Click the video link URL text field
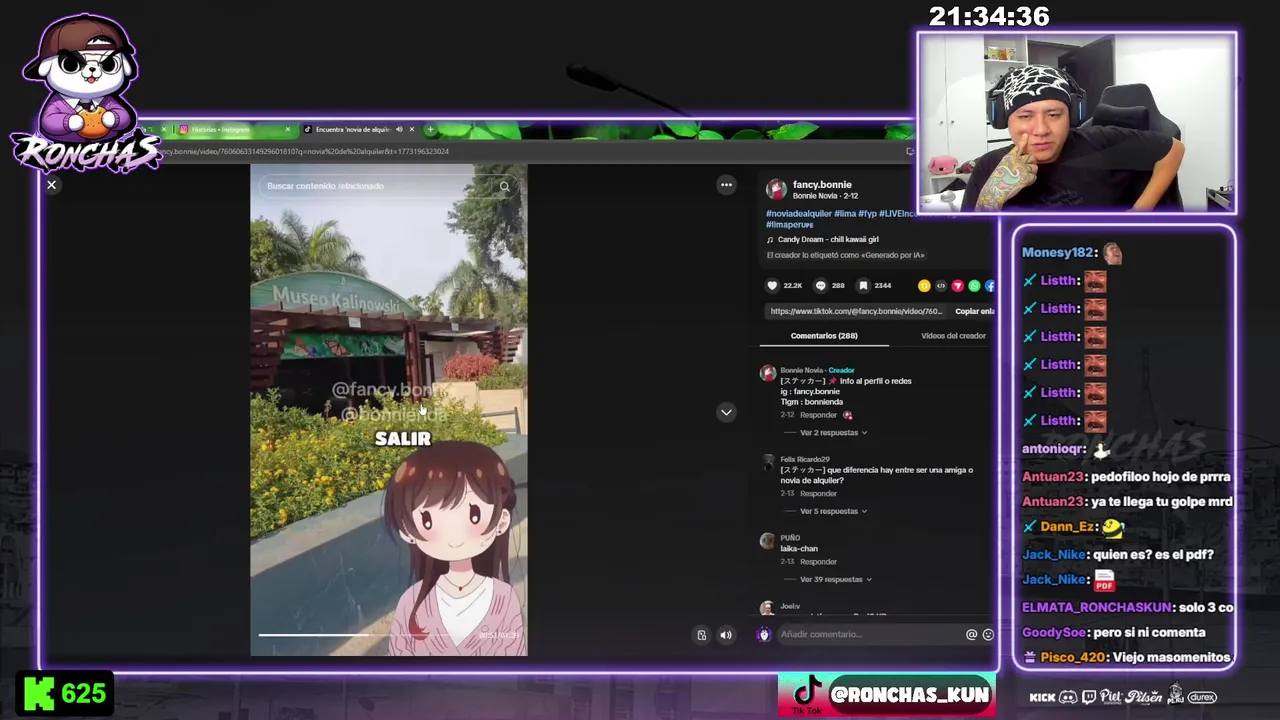This screenshot has width=1280, height=720. (x=856, y=311)
